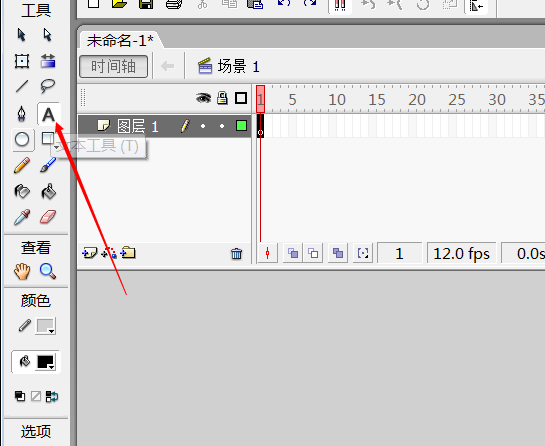Print using the printer toolbar icon

click(174, 4)
